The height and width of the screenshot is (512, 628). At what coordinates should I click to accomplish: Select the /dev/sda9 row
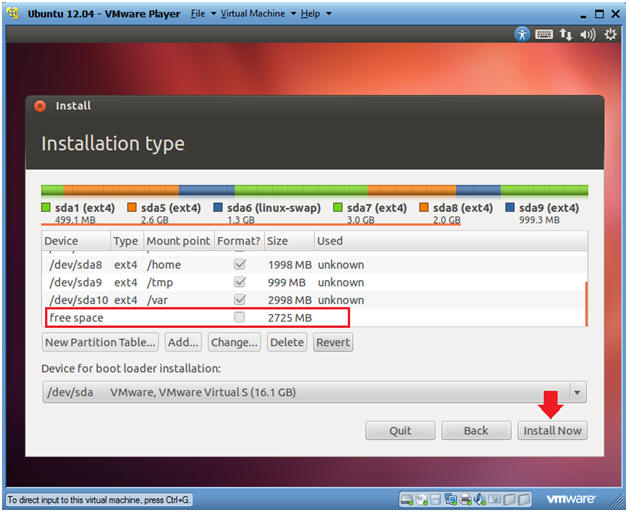[x=314, y=282]
